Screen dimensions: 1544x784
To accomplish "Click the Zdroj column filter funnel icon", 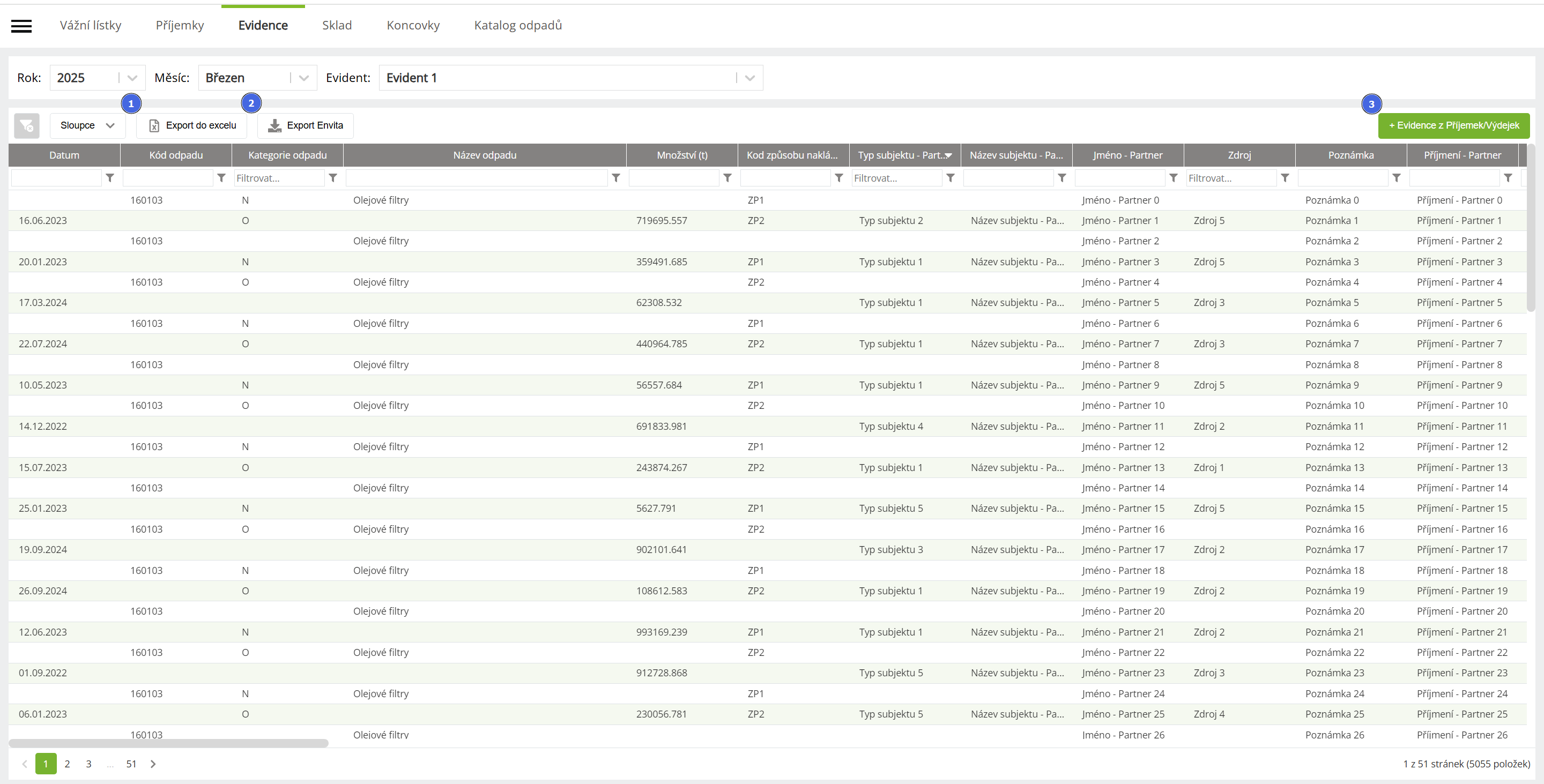I will 1285,178.
